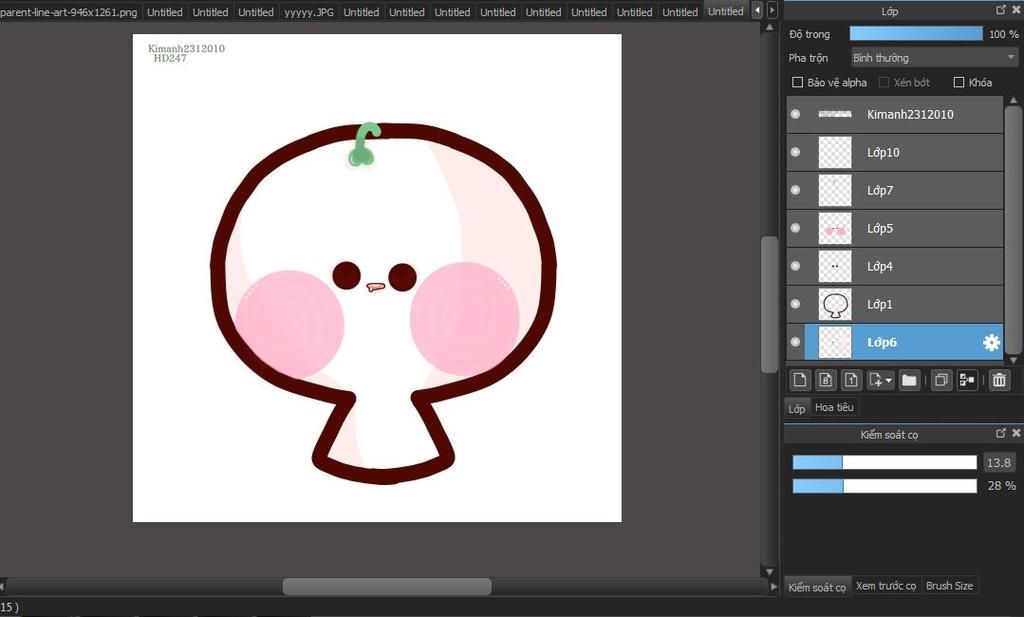
Task: Toggle visibility of layer Lớp7
Action: tap(795, 190)
